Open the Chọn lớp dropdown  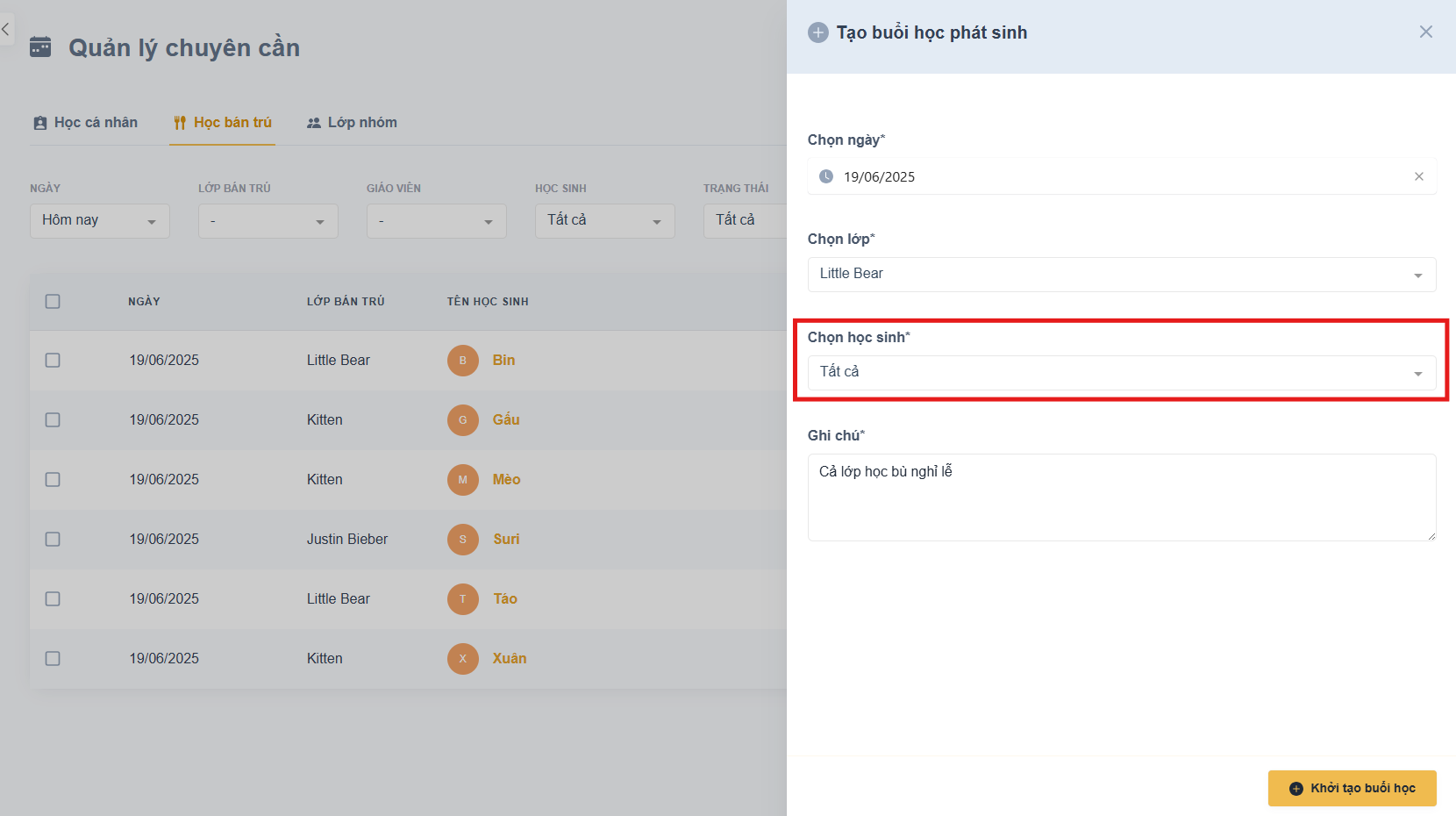click(1121, 275)
